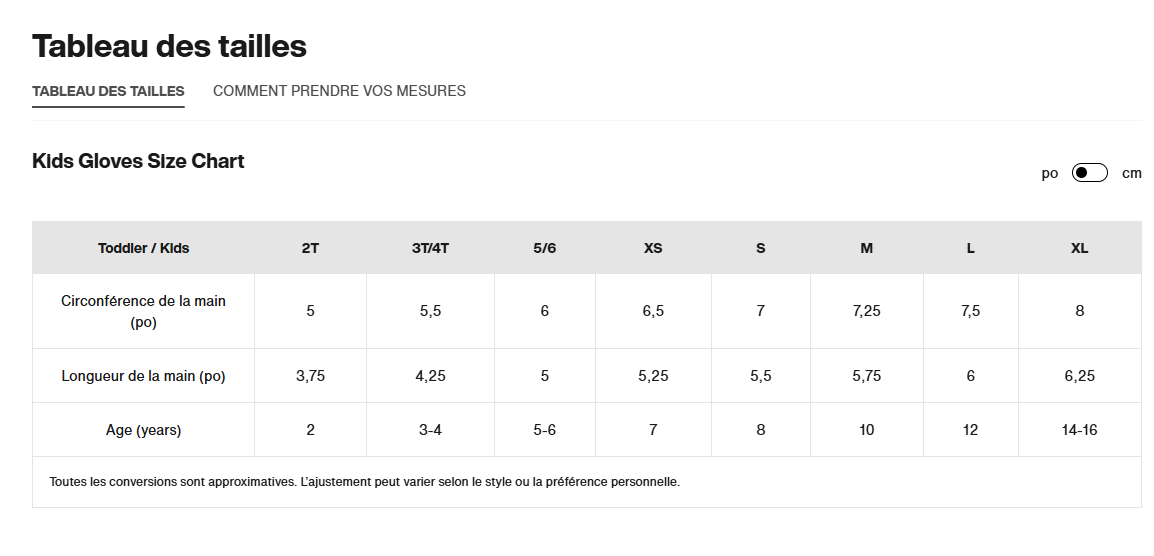Click the po unit label
Image resolution: width=1154 pixels, height=556 pixels.
click(x=1049, y=173)
